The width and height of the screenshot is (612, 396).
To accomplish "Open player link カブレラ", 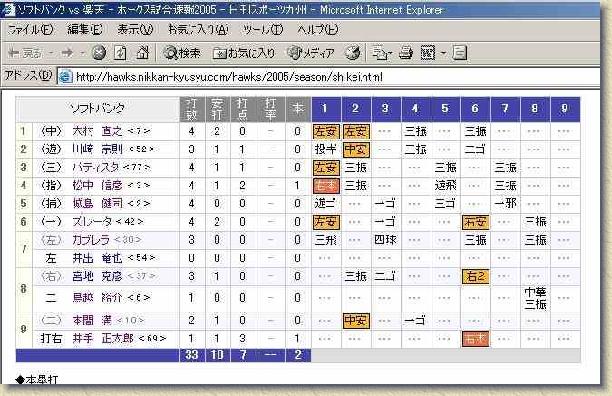I will tap(91, 240).
